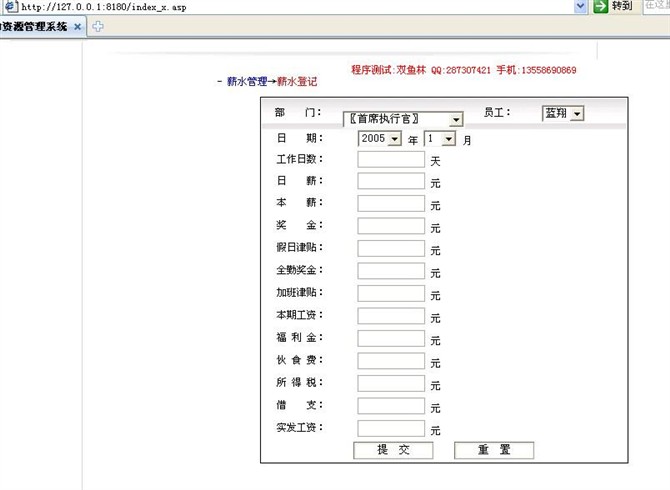Image resolution: width=670 pixels, height=490 pixels.
Task: Click the 薪水登记 breadcrumb link
Action: (x=297, y=81)
